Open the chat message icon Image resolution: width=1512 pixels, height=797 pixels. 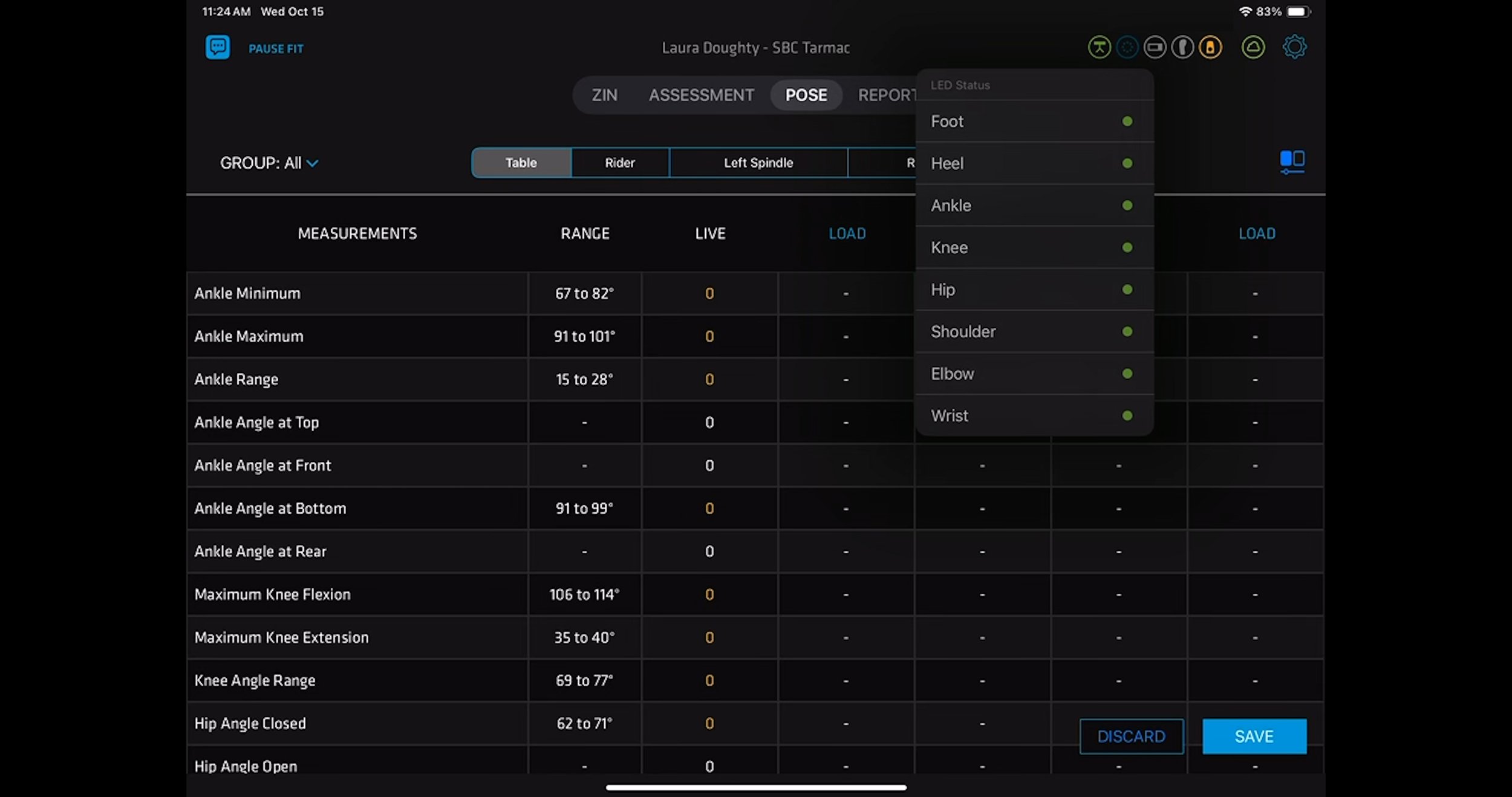click(x=218, y=47)
